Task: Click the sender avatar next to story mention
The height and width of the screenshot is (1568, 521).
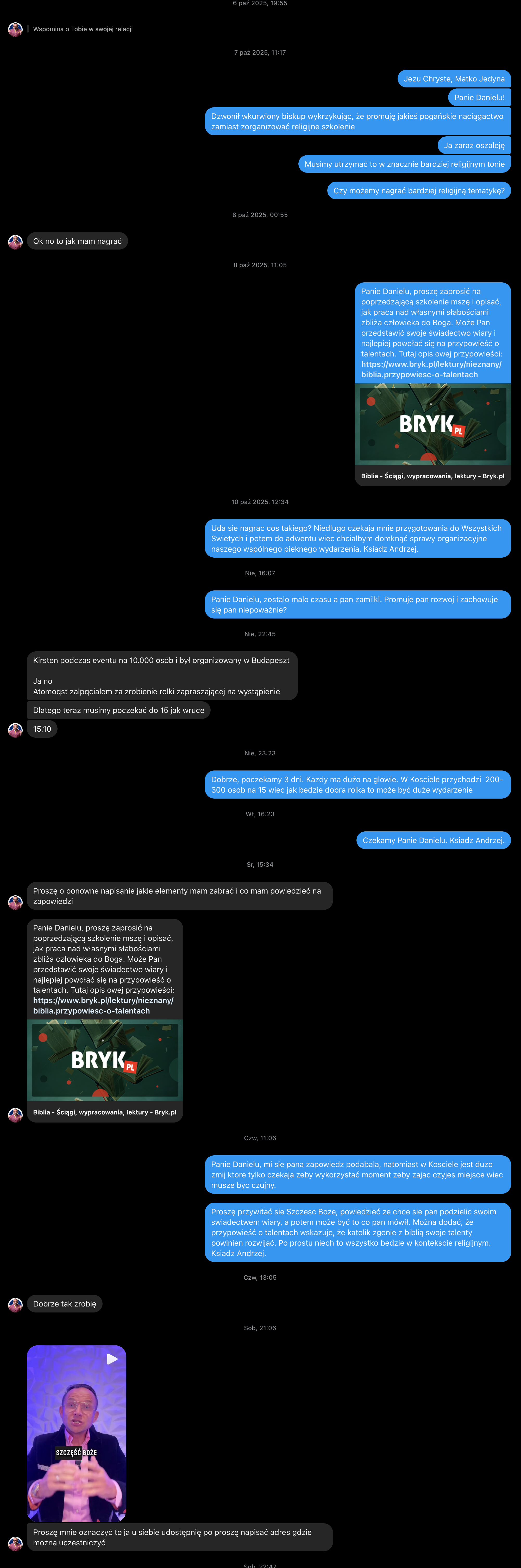Action: tap(15, 29)
